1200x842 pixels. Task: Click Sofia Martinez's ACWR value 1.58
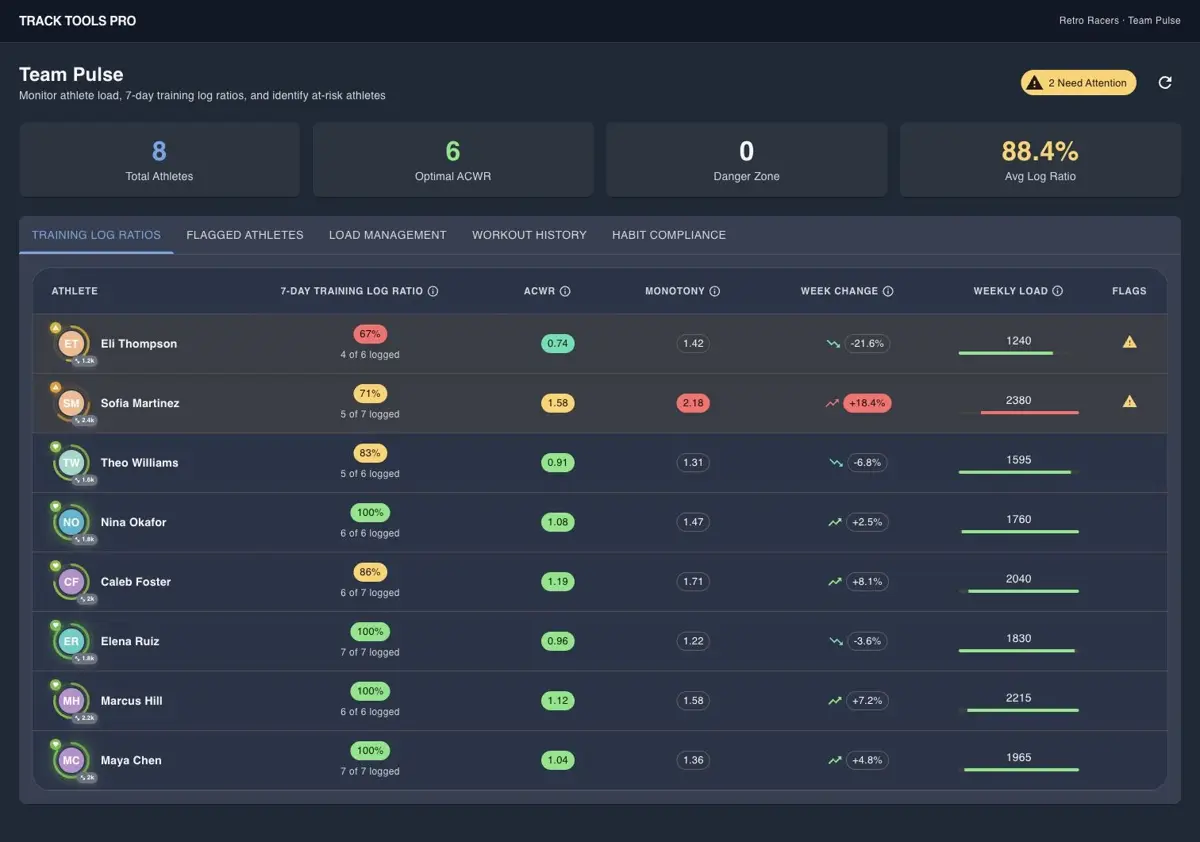click(558, 403)
